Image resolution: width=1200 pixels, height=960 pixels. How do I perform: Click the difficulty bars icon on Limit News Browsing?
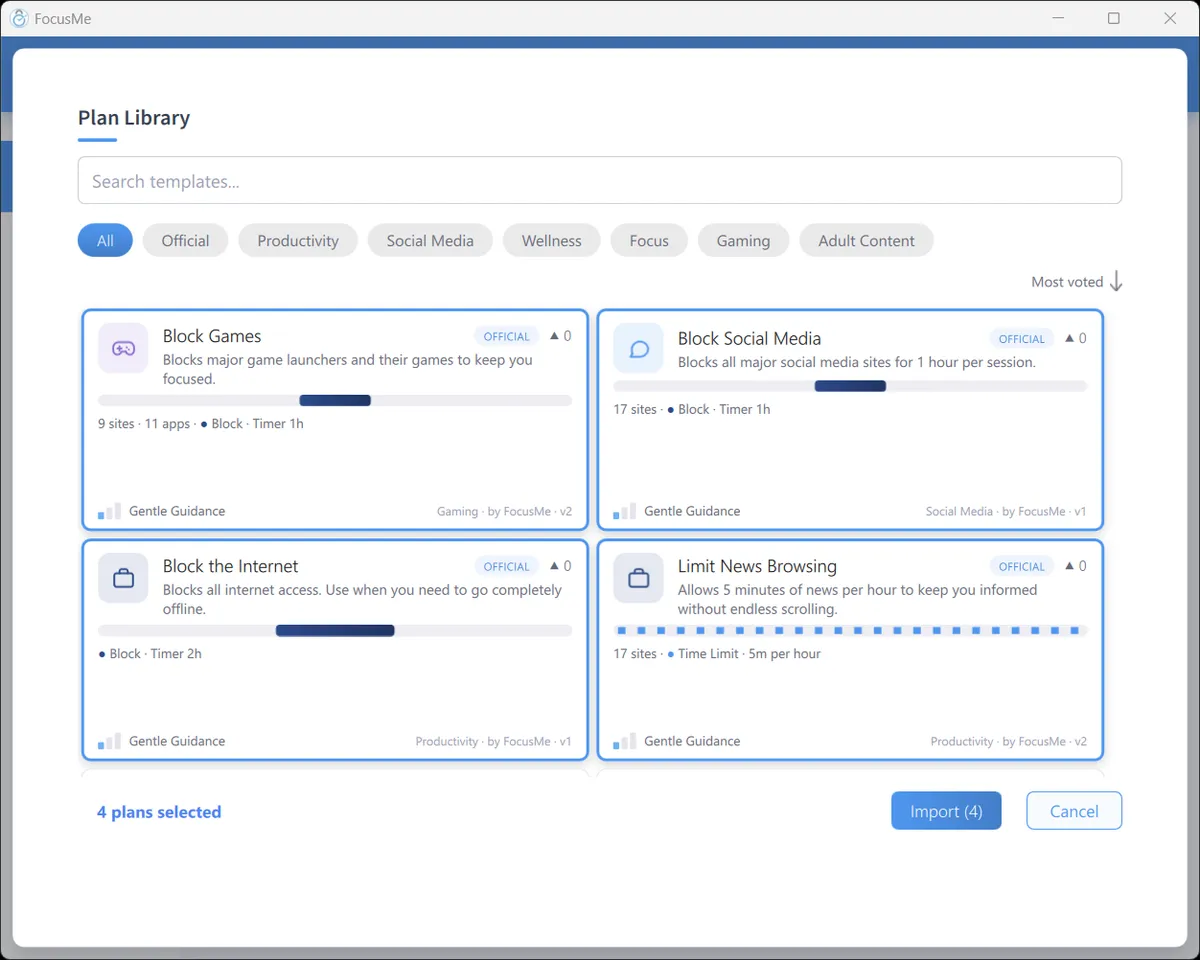[624, 741]
